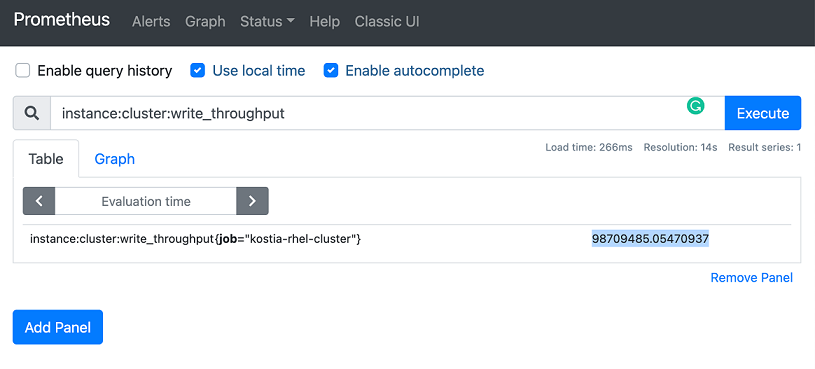Click the green Grammarly icon in query box
The image size is (815, 369).
[695, 106]
